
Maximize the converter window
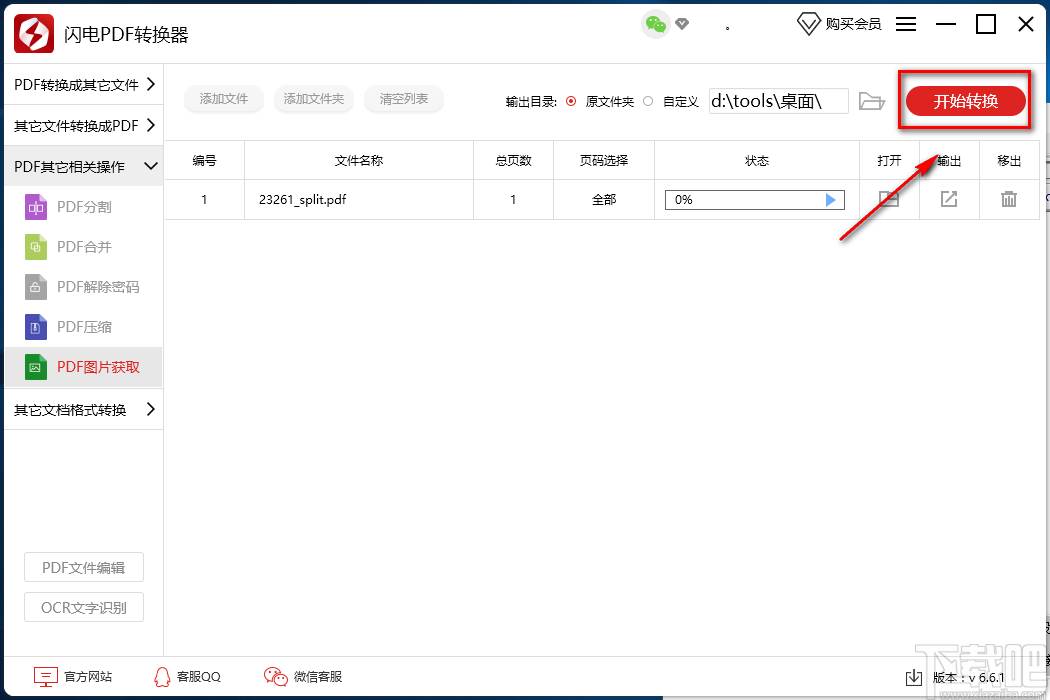pos(986,24)
